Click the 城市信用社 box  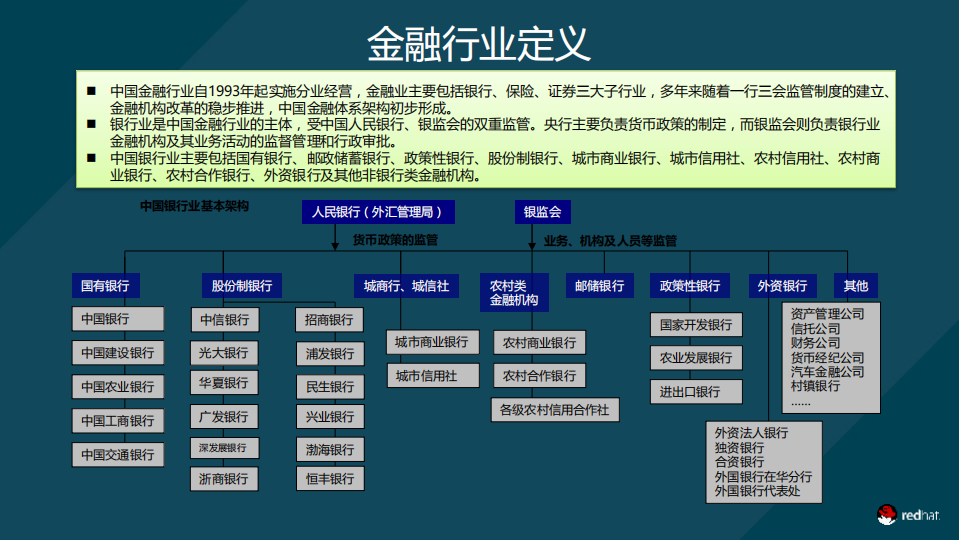pos(433,375)
